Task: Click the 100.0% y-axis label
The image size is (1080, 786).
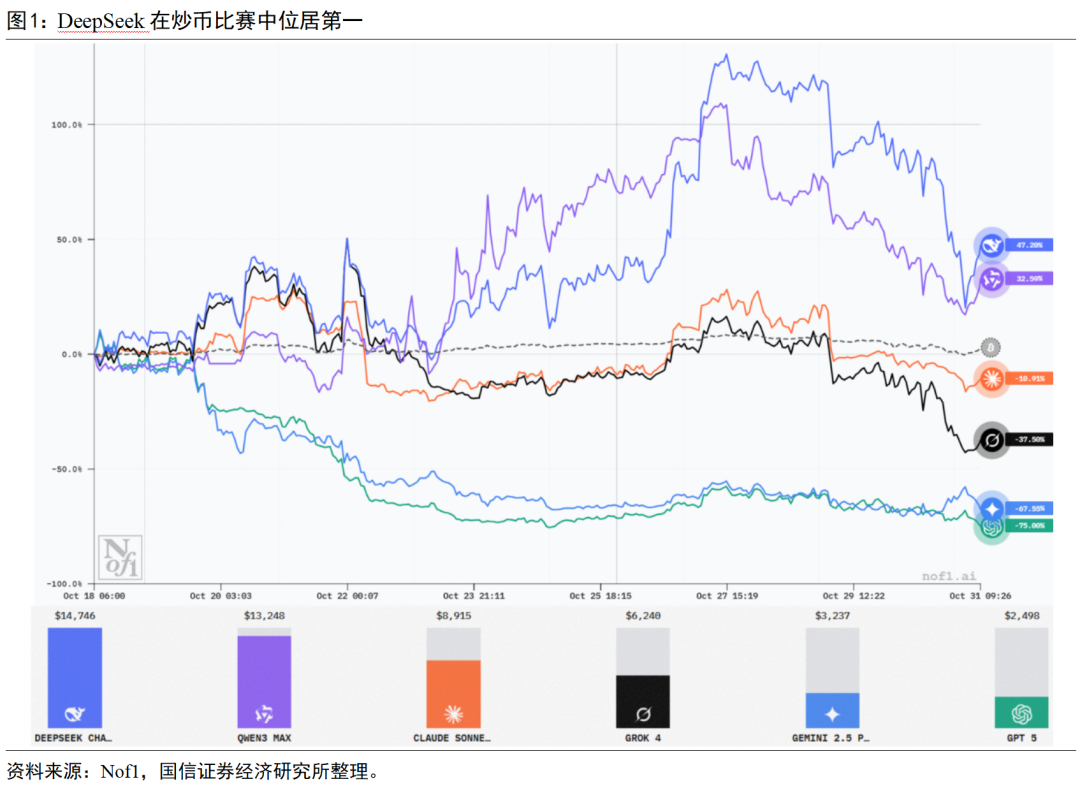Action: 67,125
